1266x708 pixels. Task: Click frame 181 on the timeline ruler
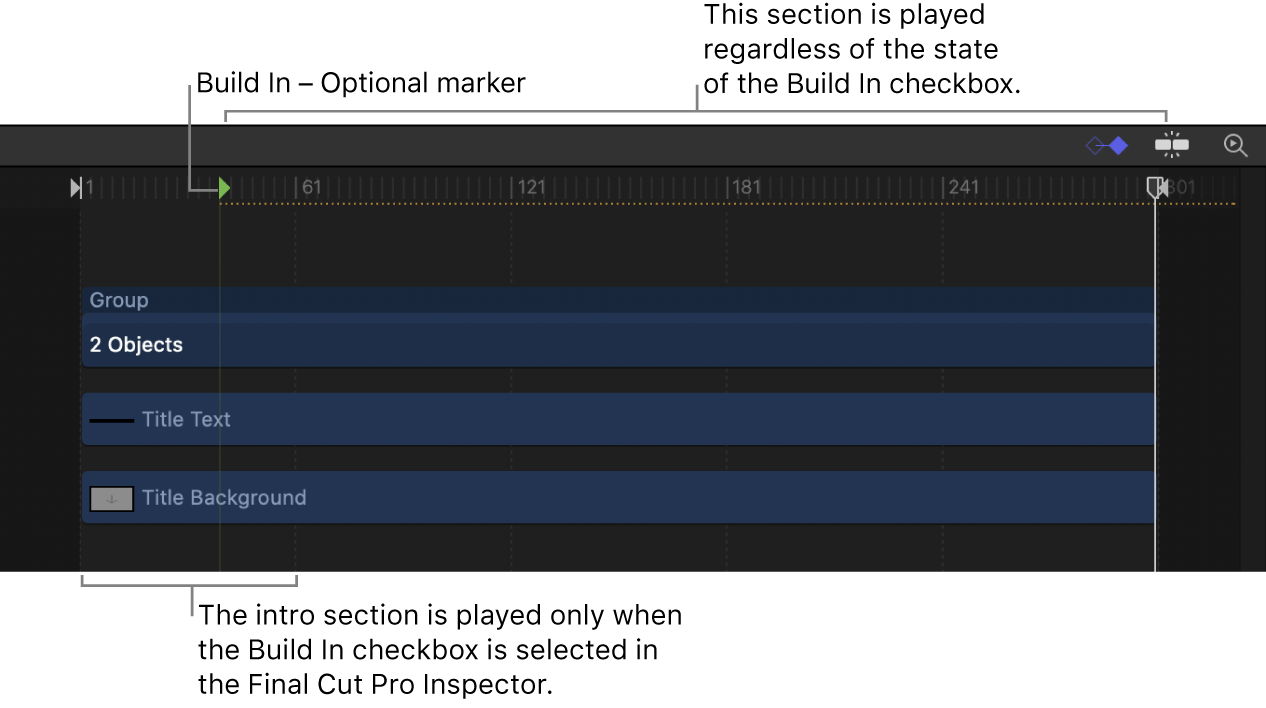pos(744,186)
